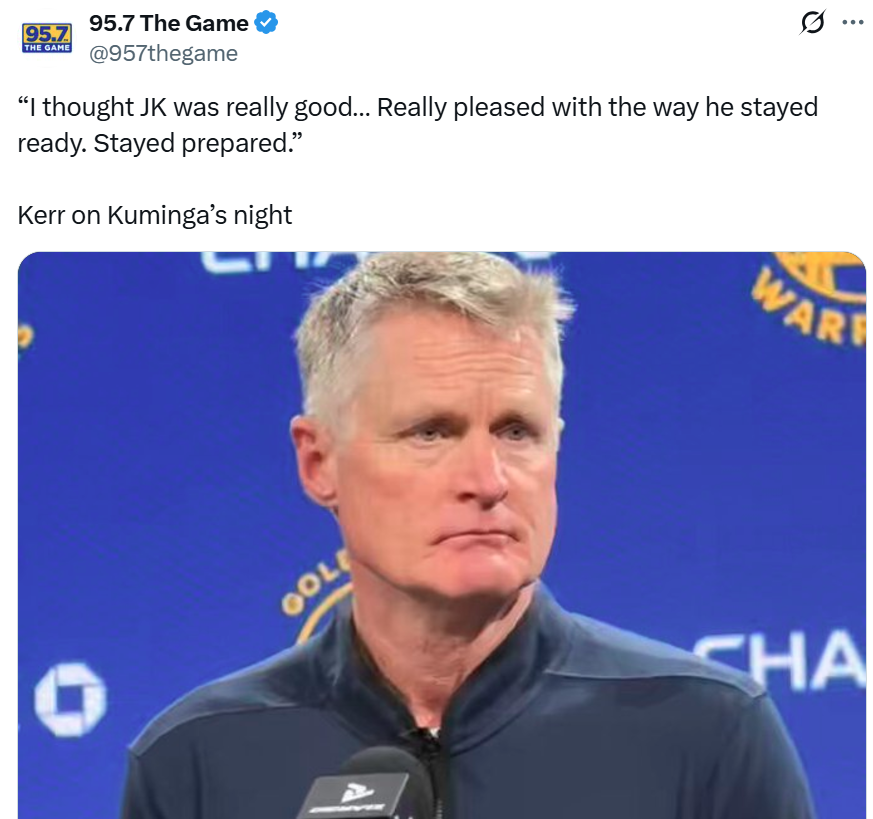Click the white Chase octagon logo in photo

pyautogui.click(x=70, y=699)
